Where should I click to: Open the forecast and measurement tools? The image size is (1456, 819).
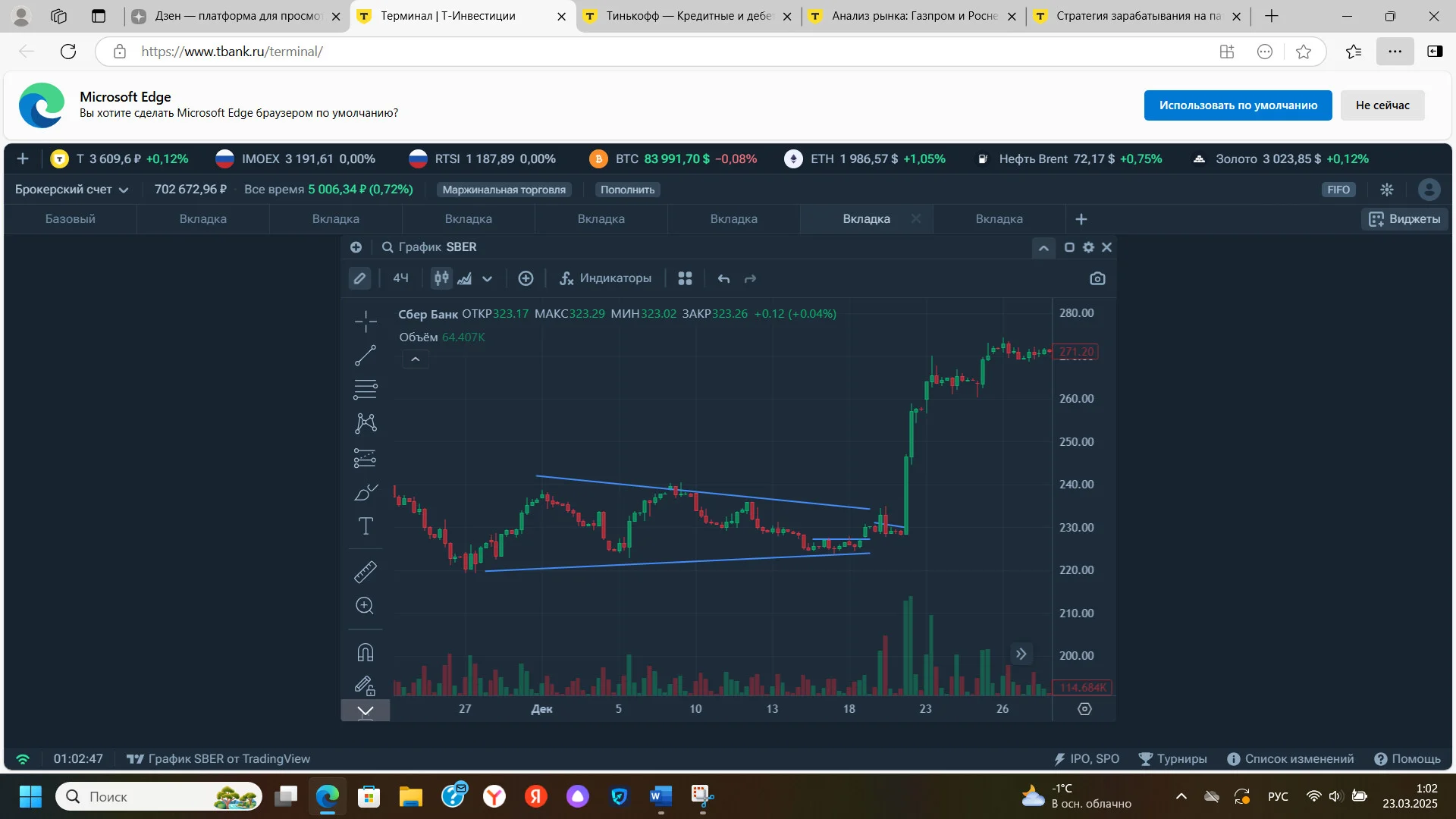(366, 458)
